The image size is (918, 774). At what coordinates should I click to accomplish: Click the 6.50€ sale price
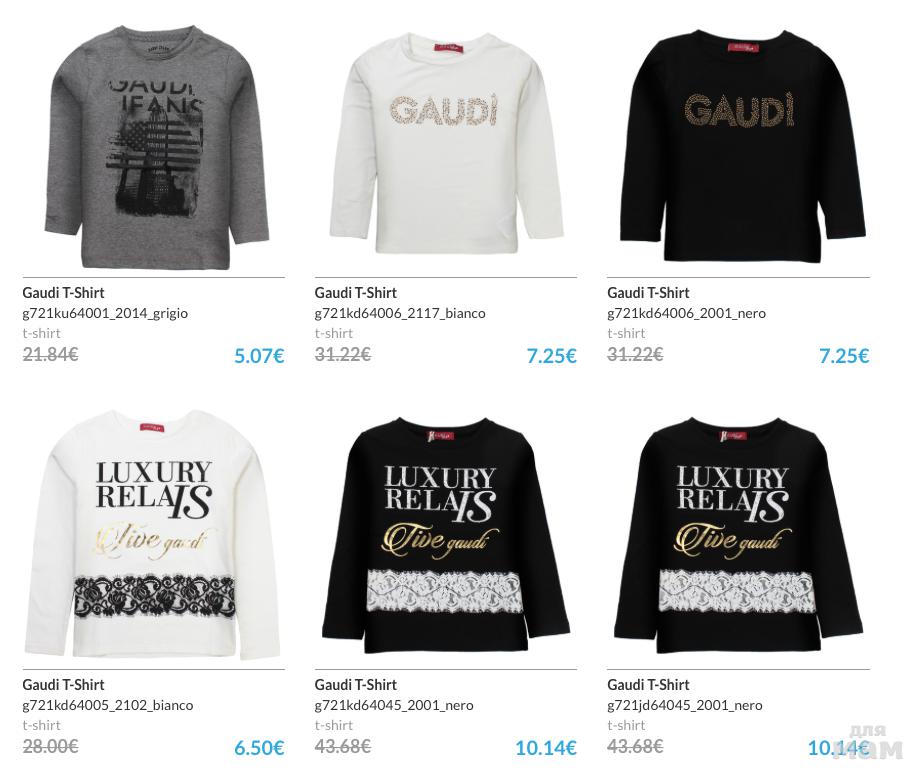[259, 748]
